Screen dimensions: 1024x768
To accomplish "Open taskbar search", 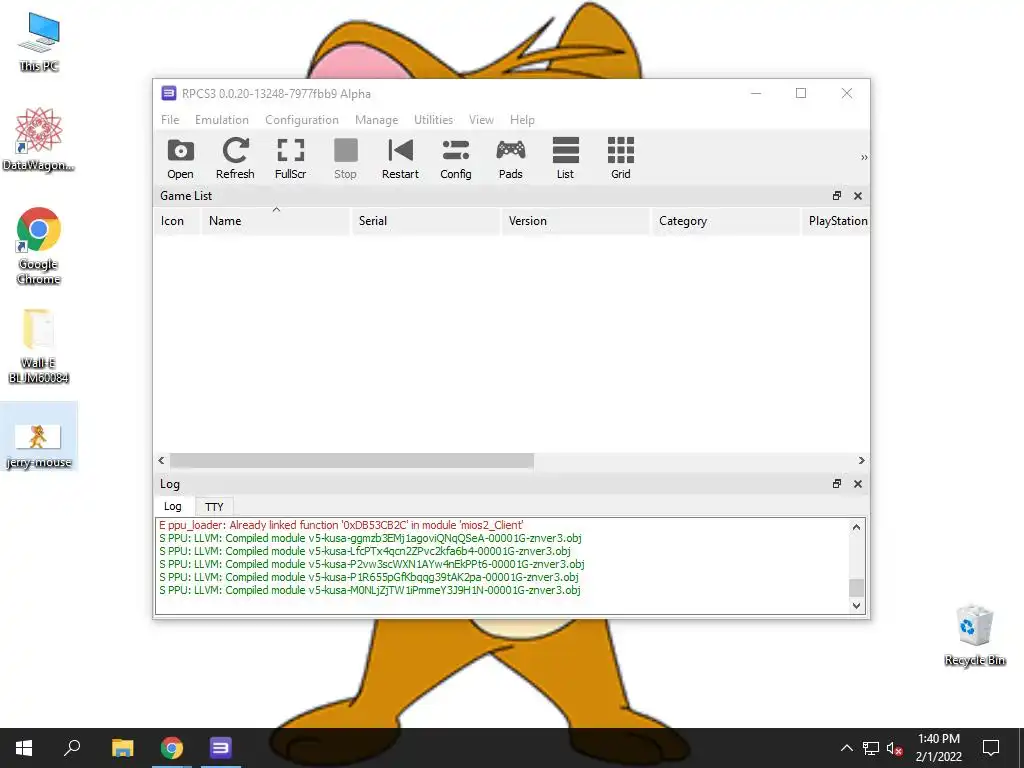I will pos(72,748).
